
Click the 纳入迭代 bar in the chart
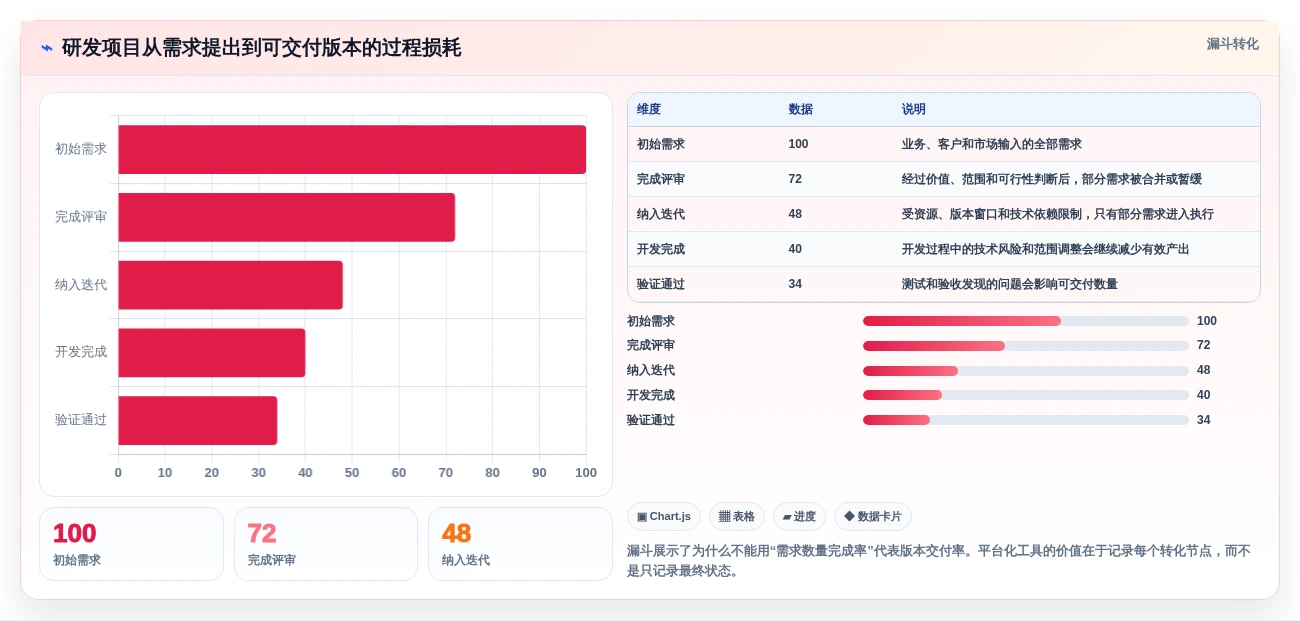pos(230,285)
